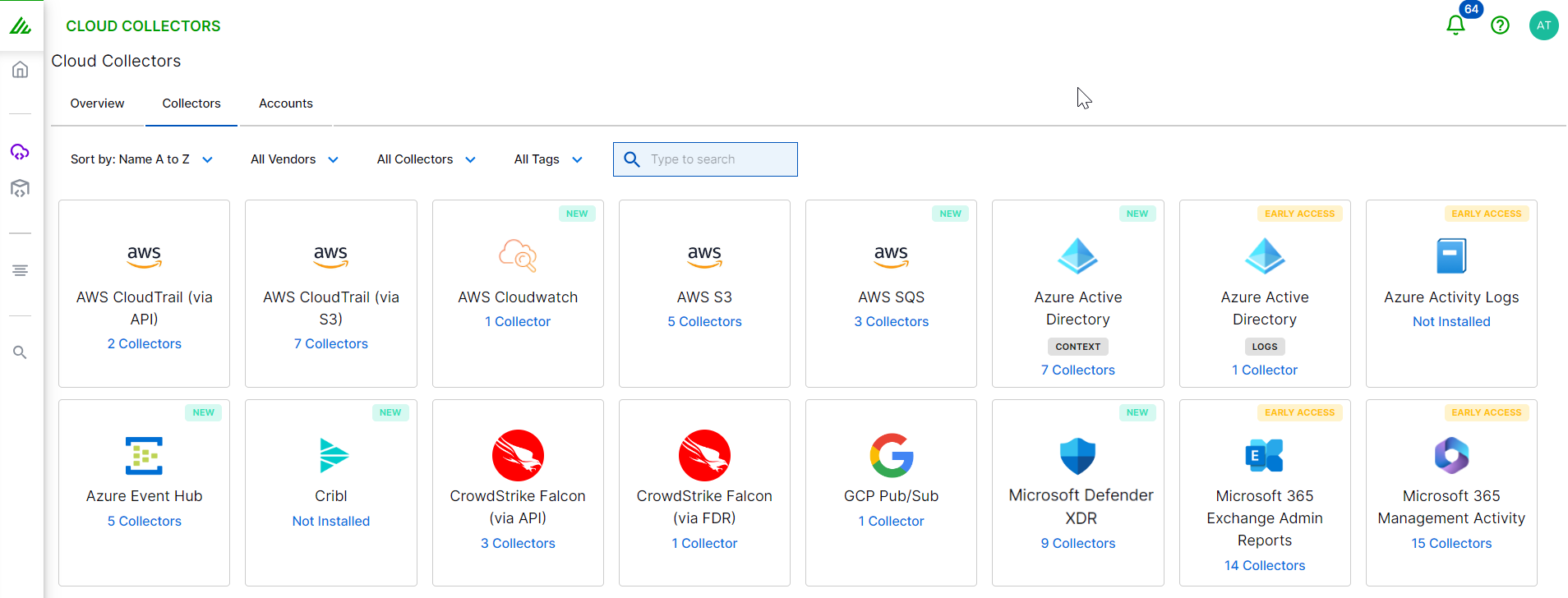This screenshot has width=1568, height=598.
Task: Click the AWS logo on the SQS card
Action: [891, 256]
